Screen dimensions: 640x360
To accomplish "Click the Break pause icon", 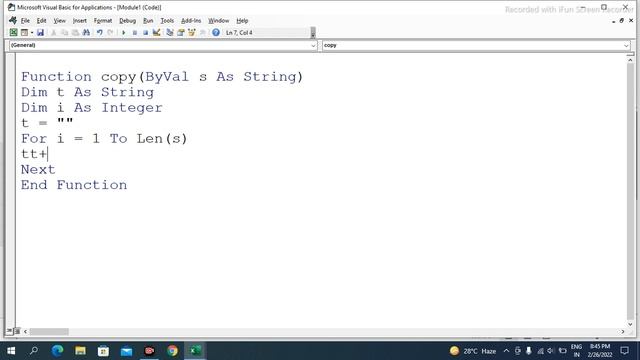I will click(x=135, y=32).
